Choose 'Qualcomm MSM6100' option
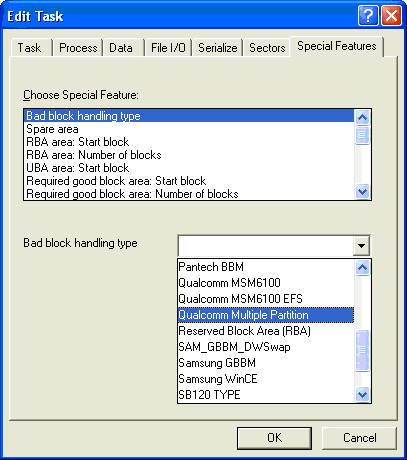This screenshot has height=460, width=407. point(266,283)
